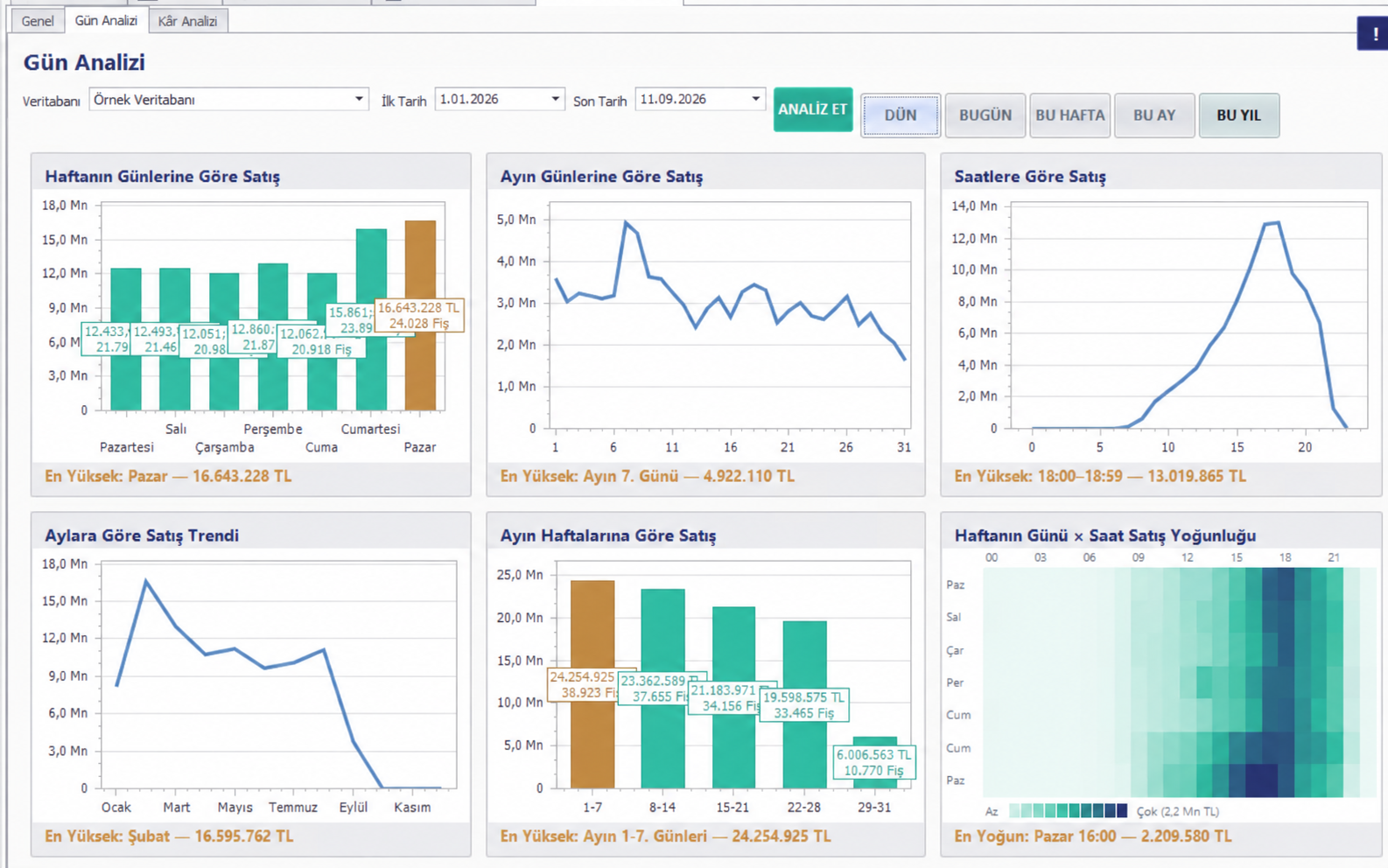Select the "Çok (2,2 Mn TL)" legend text

1177,811
